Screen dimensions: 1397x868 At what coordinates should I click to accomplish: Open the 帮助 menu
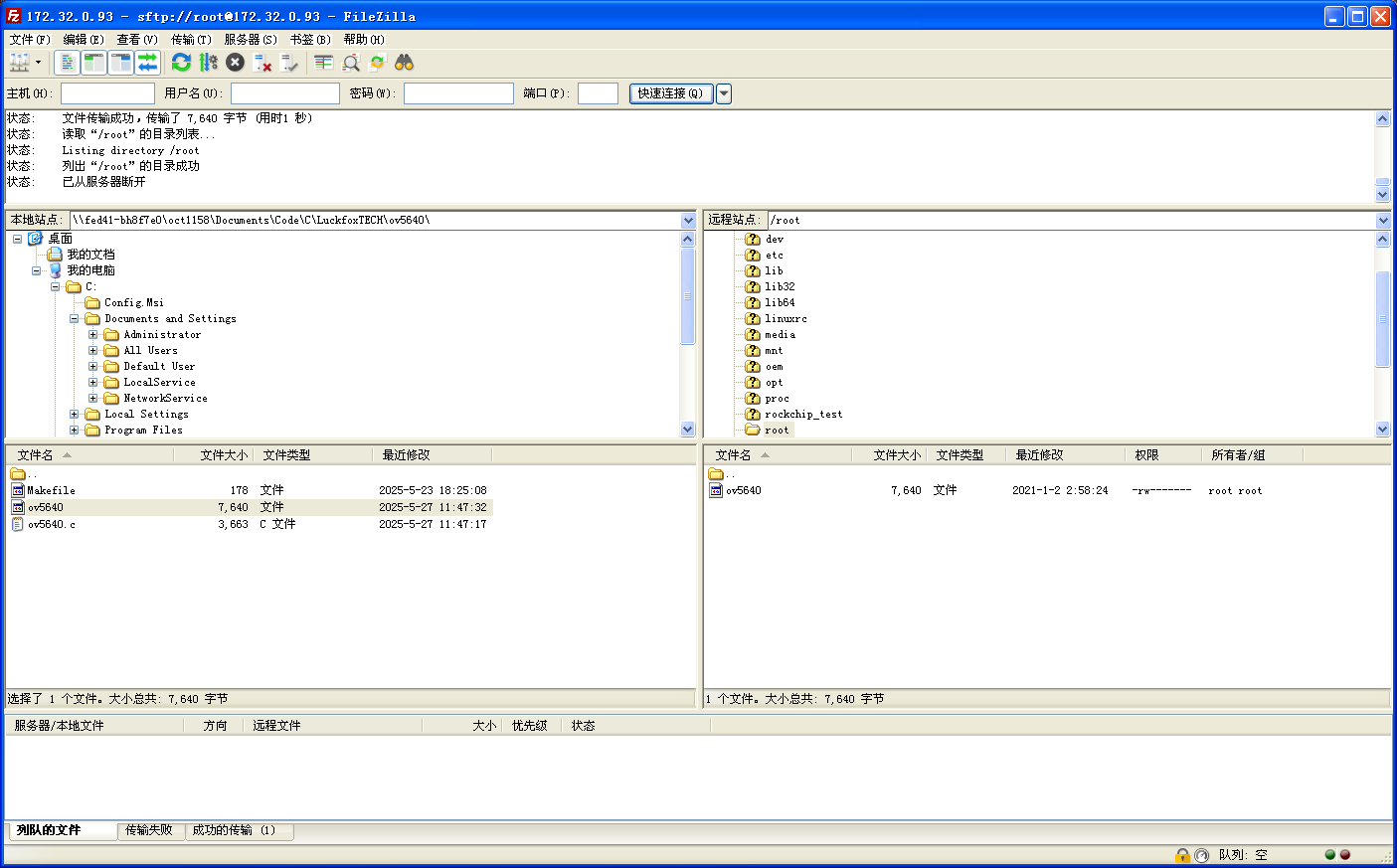pyautogui.click(x=364, y=40)
